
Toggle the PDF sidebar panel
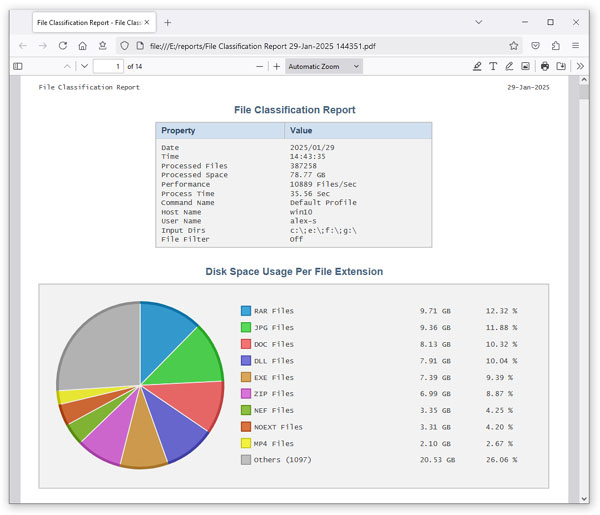[x=18, y=66]
